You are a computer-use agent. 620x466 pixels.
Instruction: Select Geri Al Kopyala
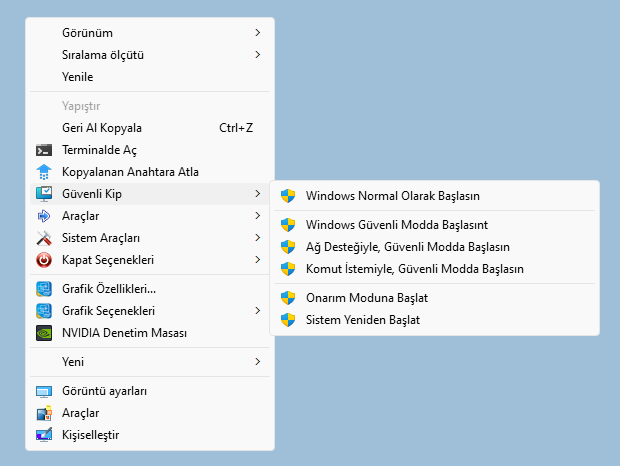[x=150, y=128]
